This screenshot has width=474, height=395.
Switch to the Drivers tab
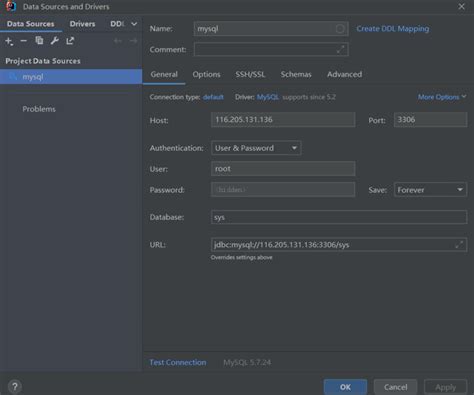82,24
